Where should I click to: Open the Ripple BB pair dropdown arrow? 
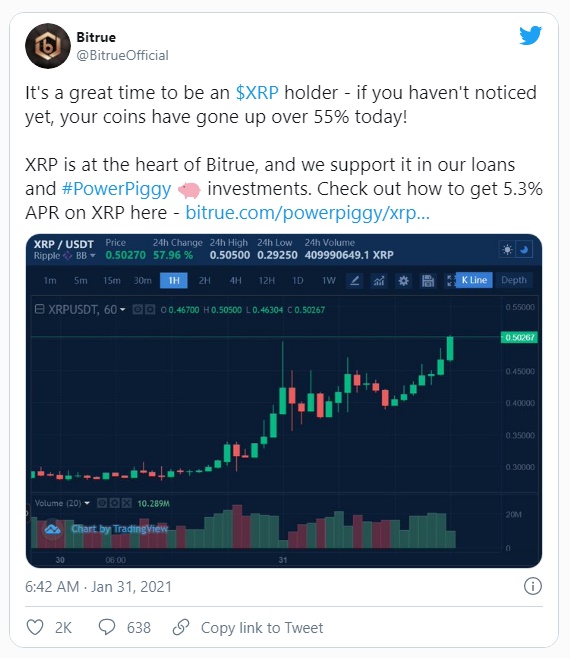point(92,255)
